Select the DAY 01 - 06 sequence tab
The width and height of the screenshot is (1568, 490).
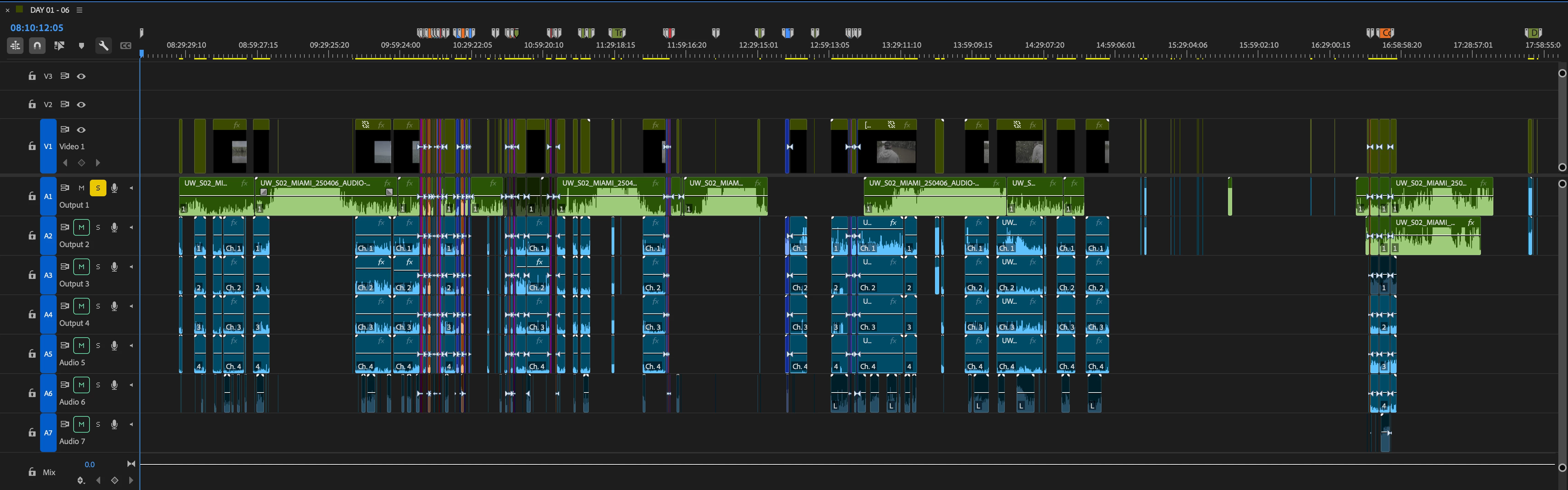tap(49, 10)
